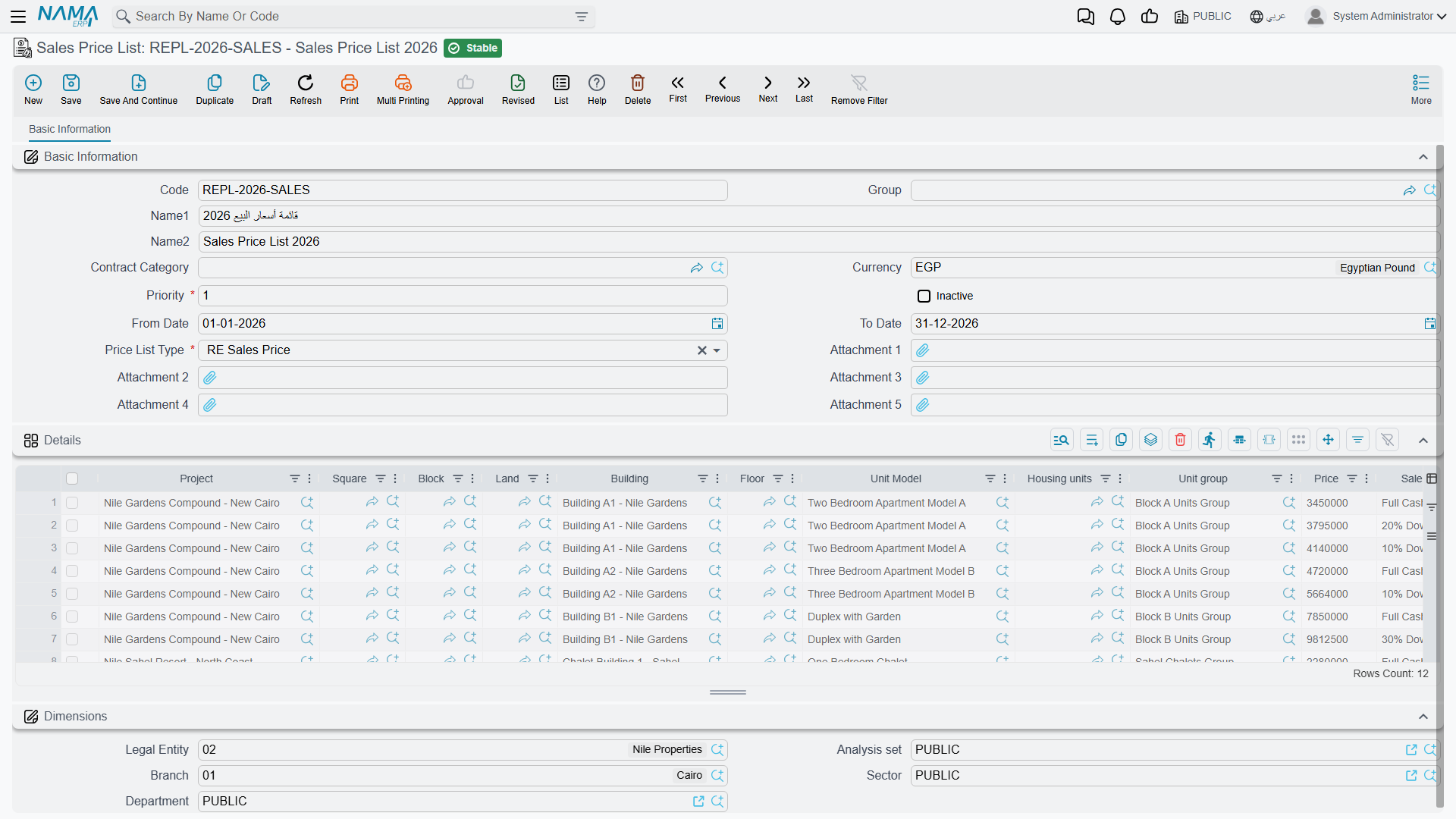Open Price List Type dropdown arrow
Image resolution: width=1456 pixels, height=819 pixels.
tap(717, 350)
